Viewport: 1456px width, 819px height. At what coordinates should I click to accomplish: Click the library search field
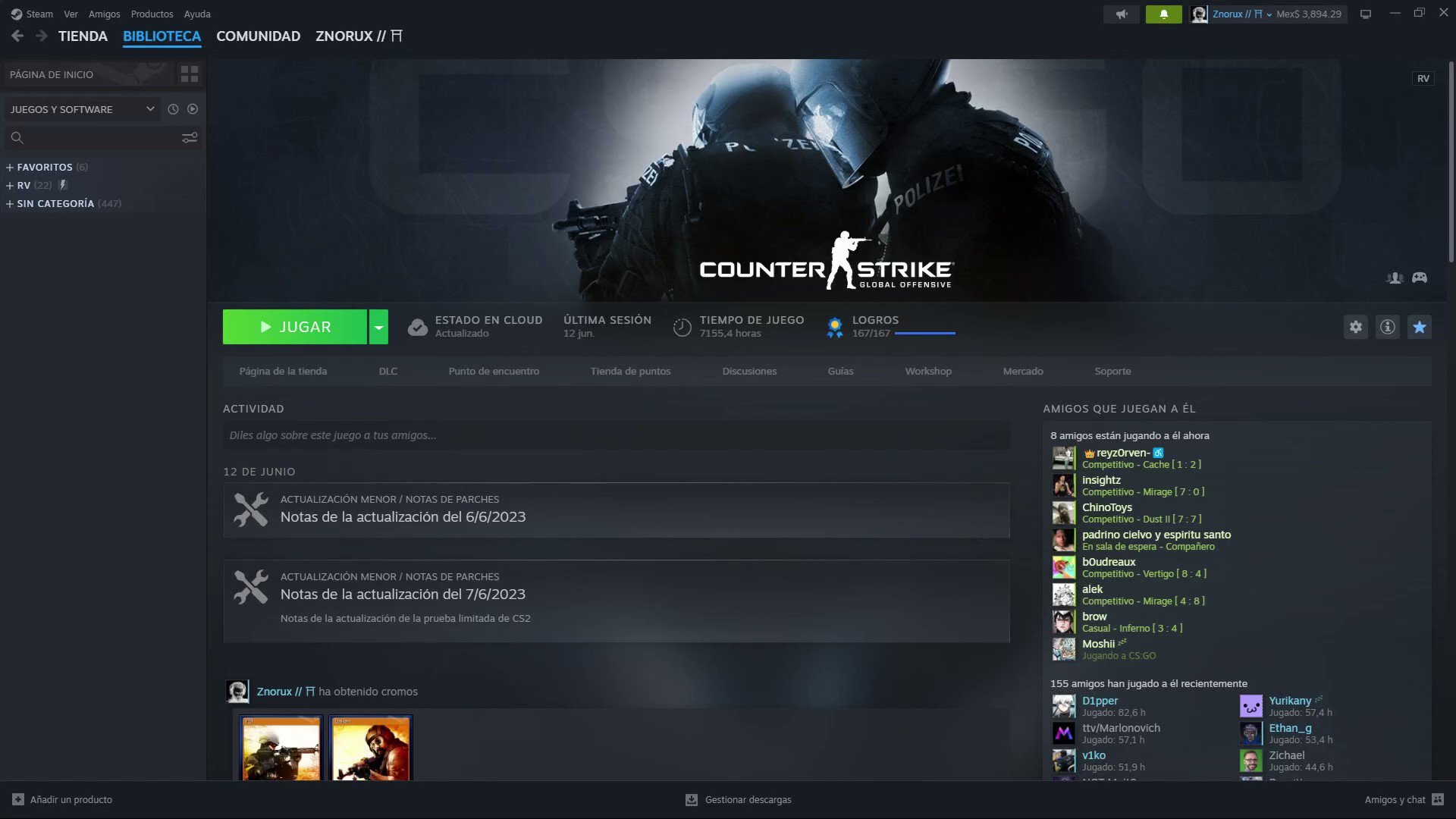tap(102, 137)
